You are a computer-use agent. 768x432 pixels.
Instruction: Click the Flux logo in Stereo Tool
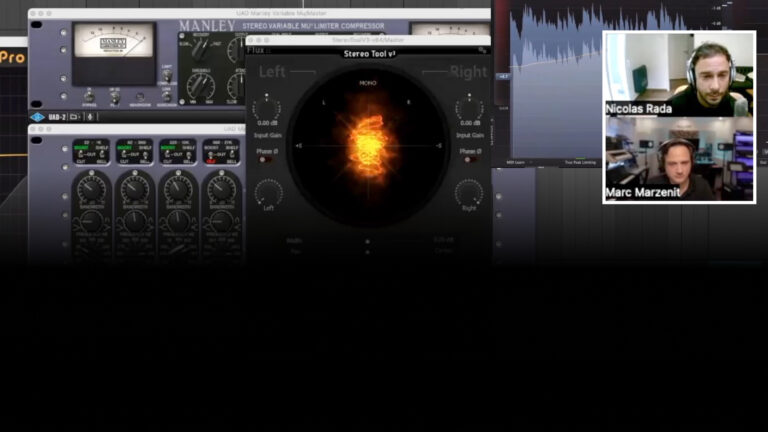(258, 50)
